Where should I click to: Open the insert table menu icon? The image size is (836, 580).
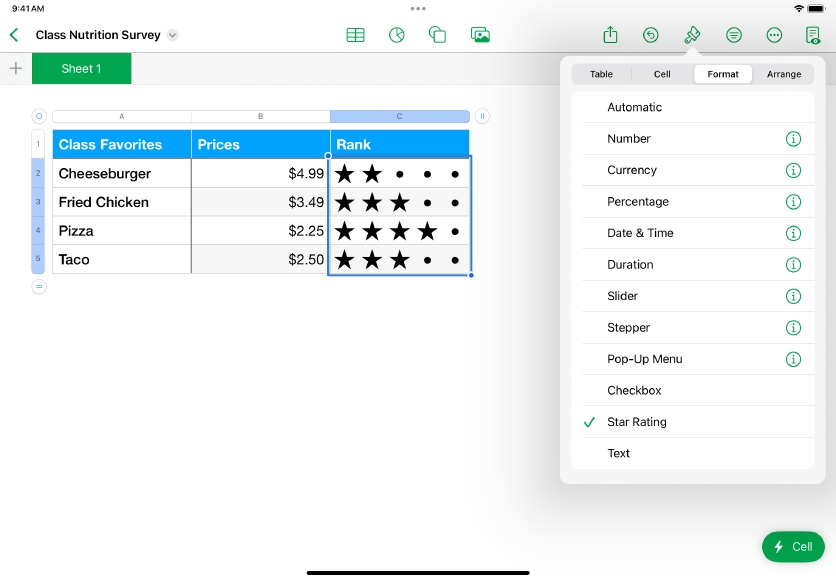[x=355, y=35]
